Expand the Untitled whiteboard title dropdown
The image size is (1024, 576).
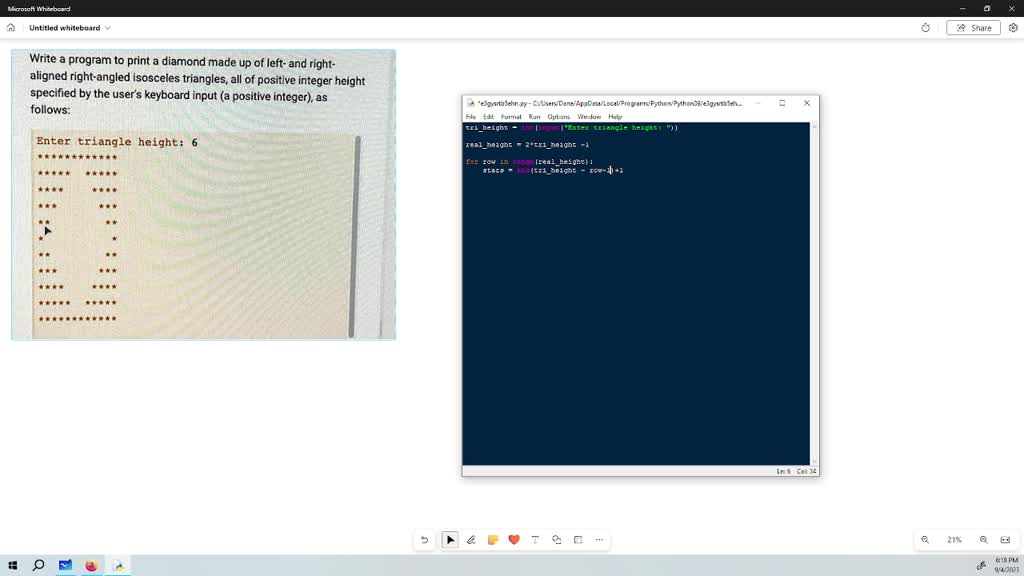point(108,28)
